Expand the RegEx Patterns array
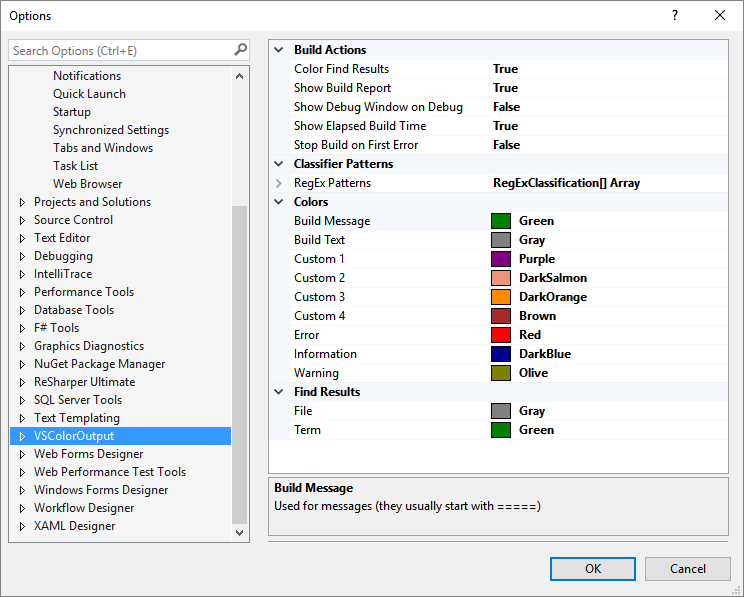The width and height of the screenshot is (744, 597). tap(279, 183)
